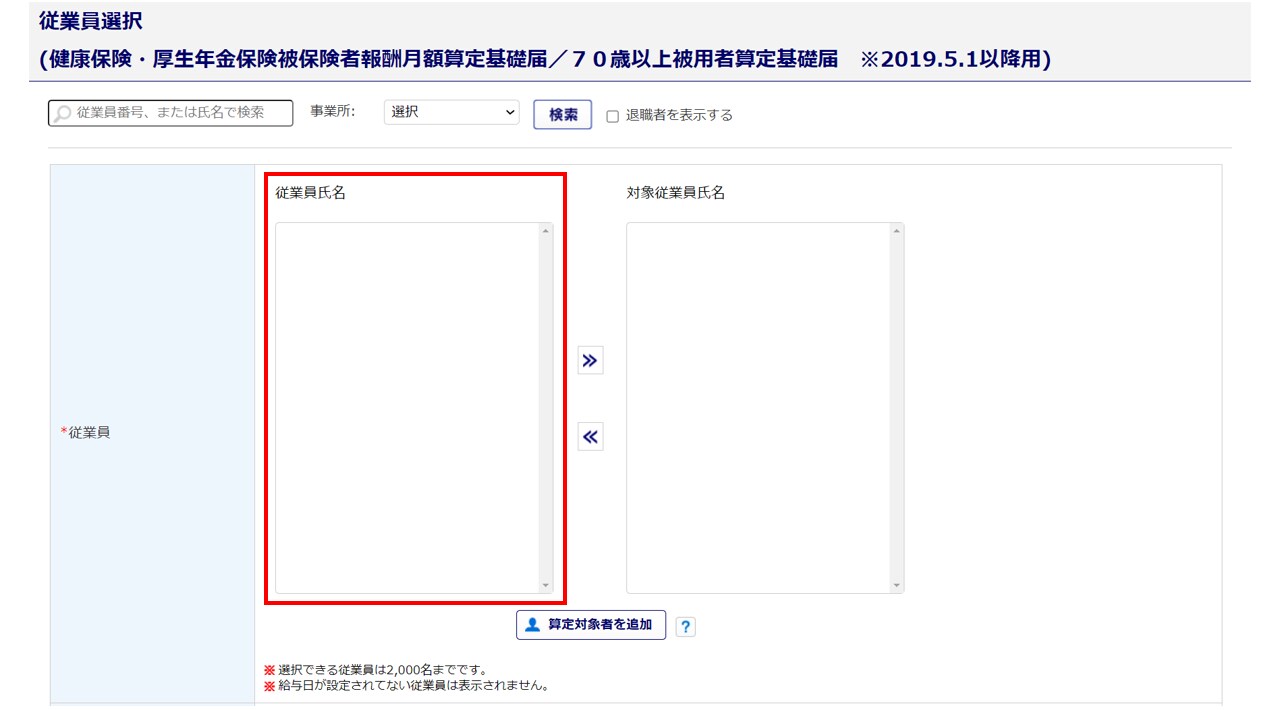Expand the 事業所 dropdown chevron

coord(510,113)
